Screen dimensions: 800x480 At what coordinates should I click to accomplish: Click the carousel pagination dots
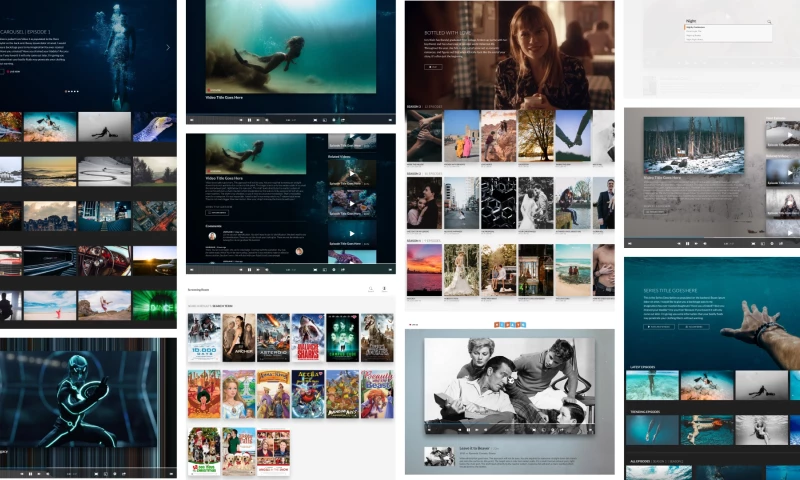pos(71,91)
